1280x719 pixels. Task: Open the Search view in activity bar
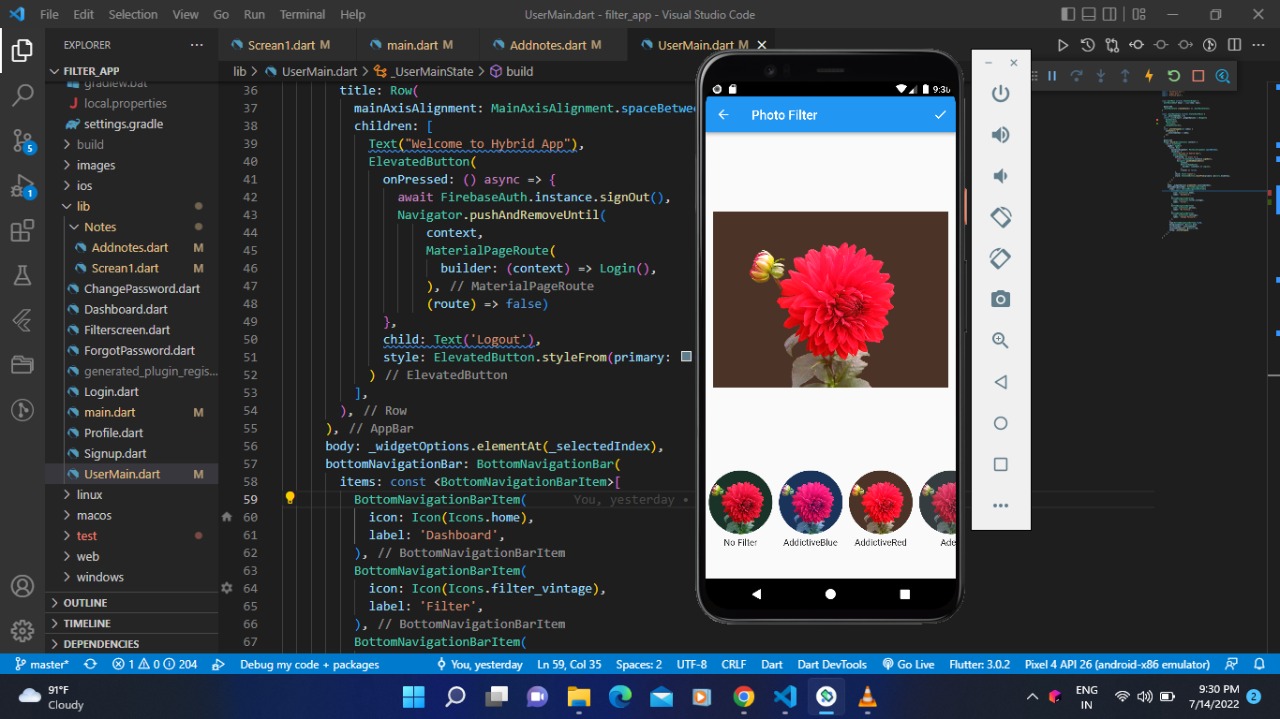pyautogui.click(x=22, y=96)
